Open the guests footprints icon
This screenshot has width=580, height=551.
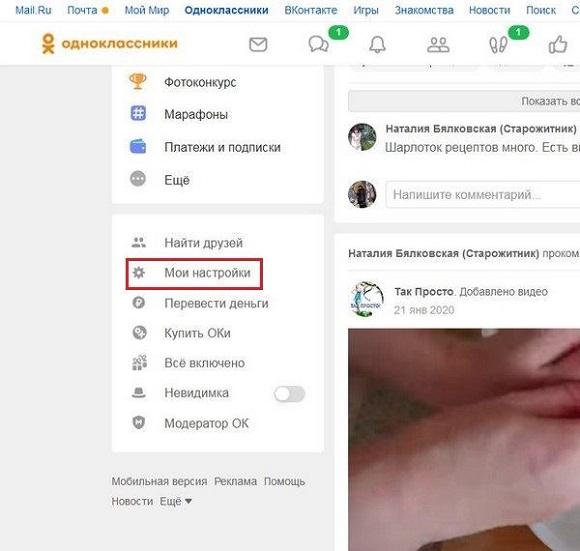point(498,45)
